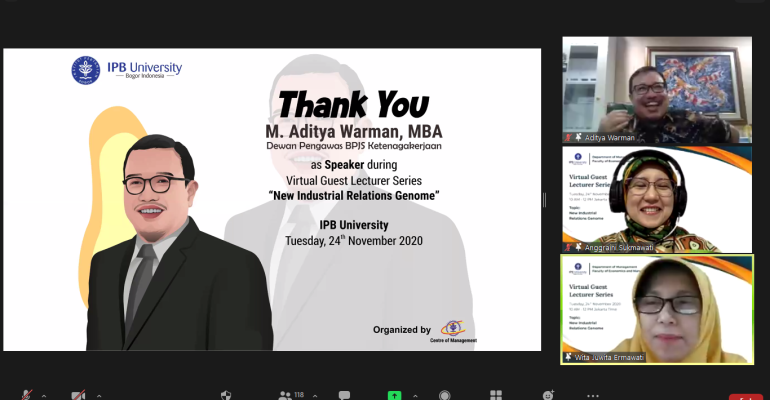The width and height of the screenshot is (770, 400).
Task: Click the Record circle icon
Action: click(x=444, y=395)
